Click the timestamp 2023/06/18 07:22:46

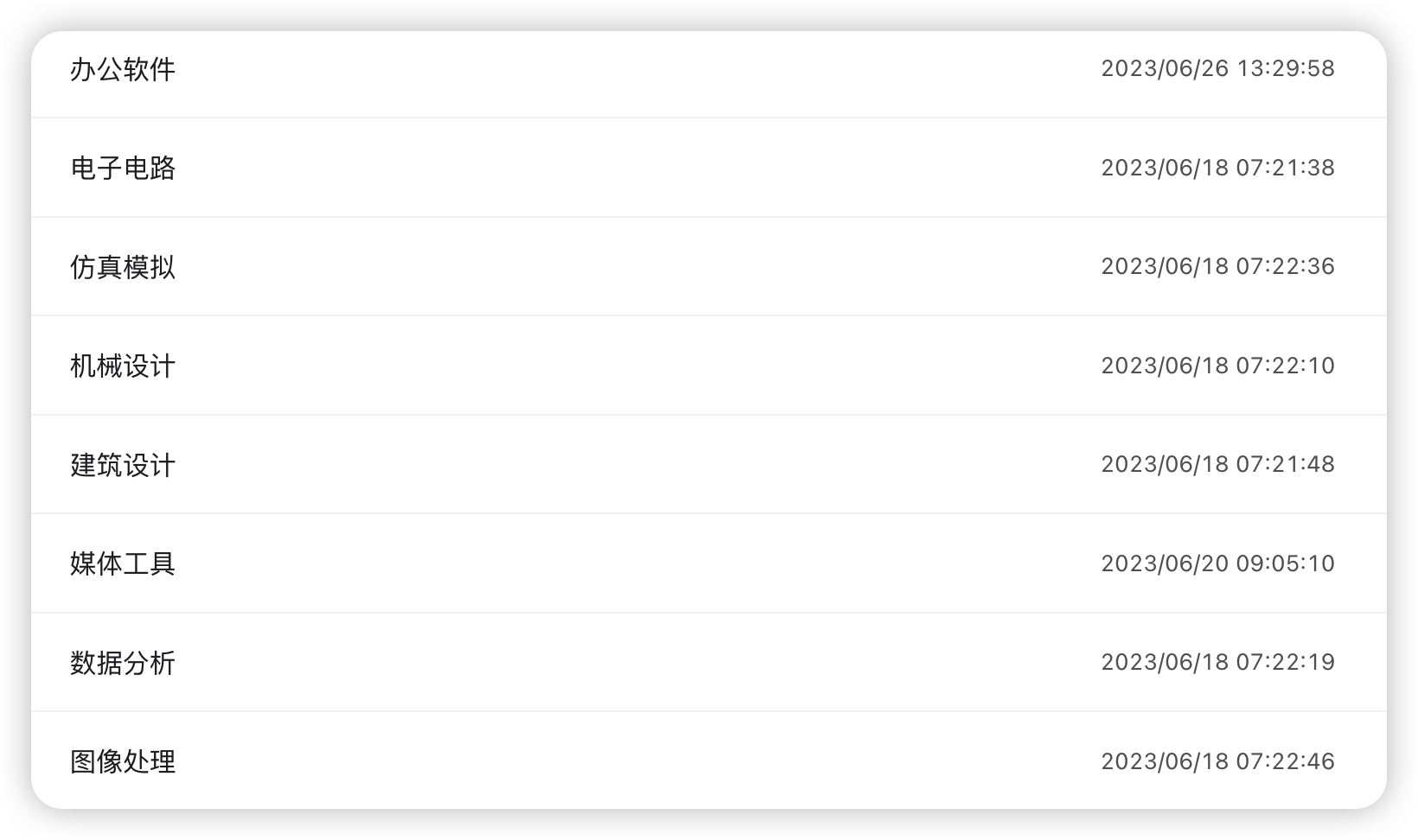(x=1217, y=761)
